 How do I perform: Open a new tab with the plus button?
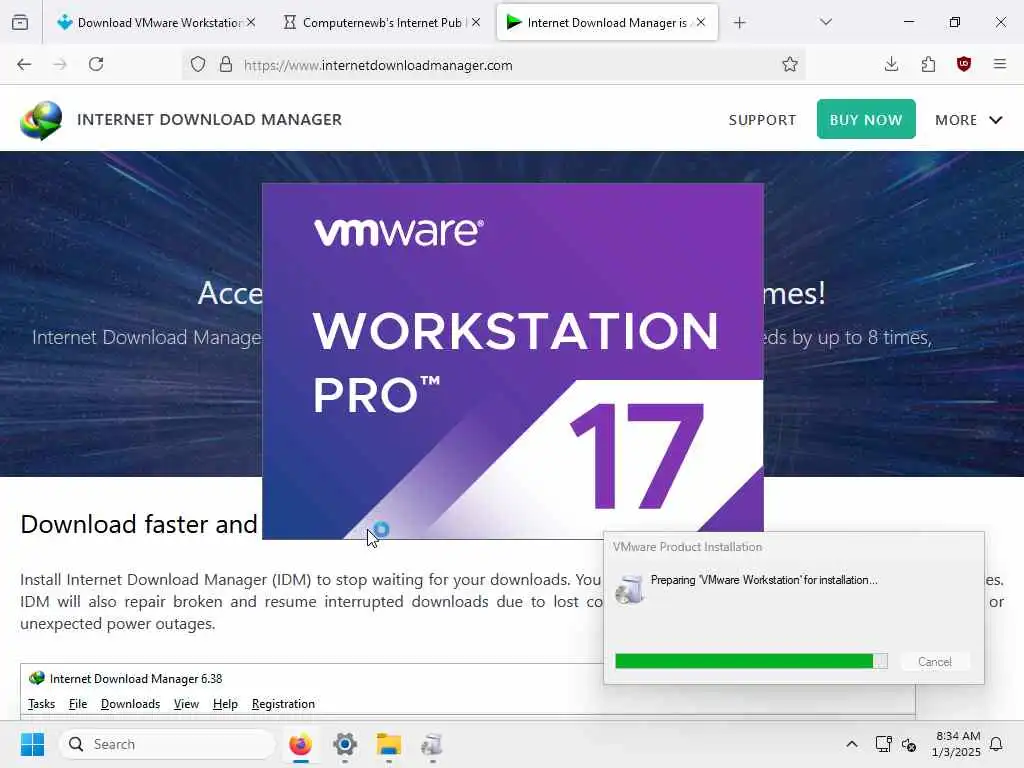point(739,23)
